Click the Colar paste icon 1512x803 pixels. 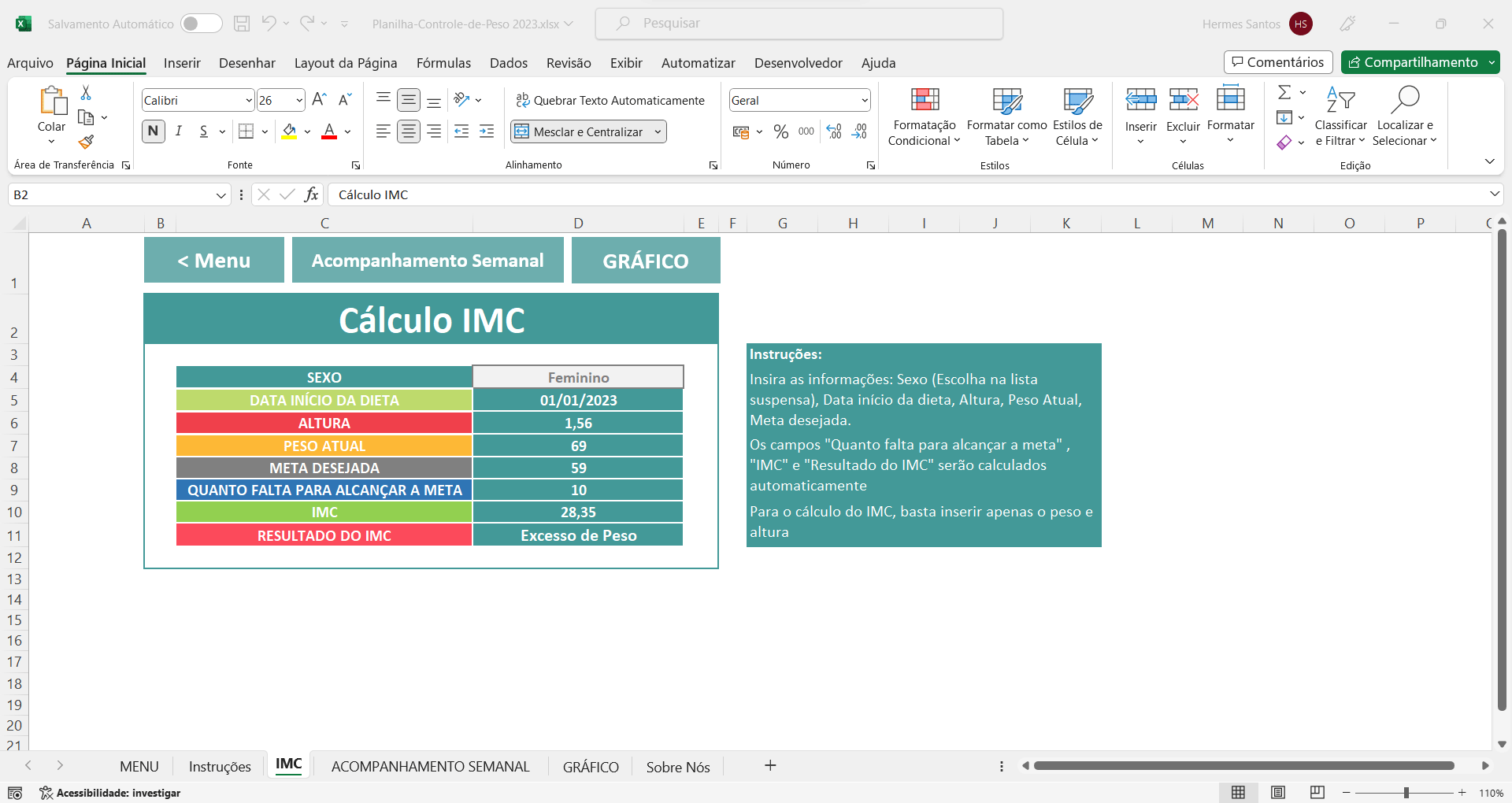click(52, 101)
